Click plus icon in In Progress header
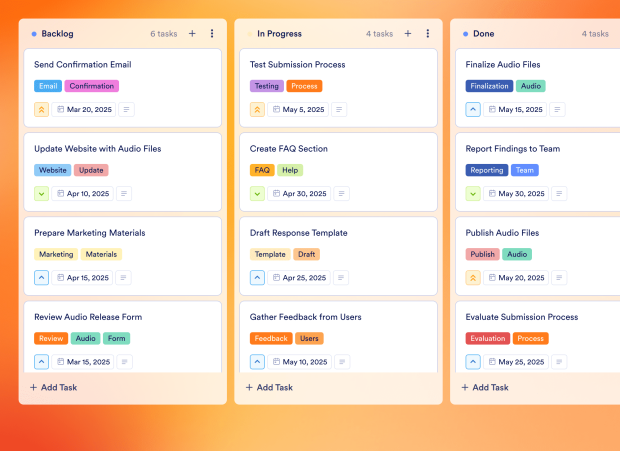The height and width of the screenshot is (451, 620). 408,33
